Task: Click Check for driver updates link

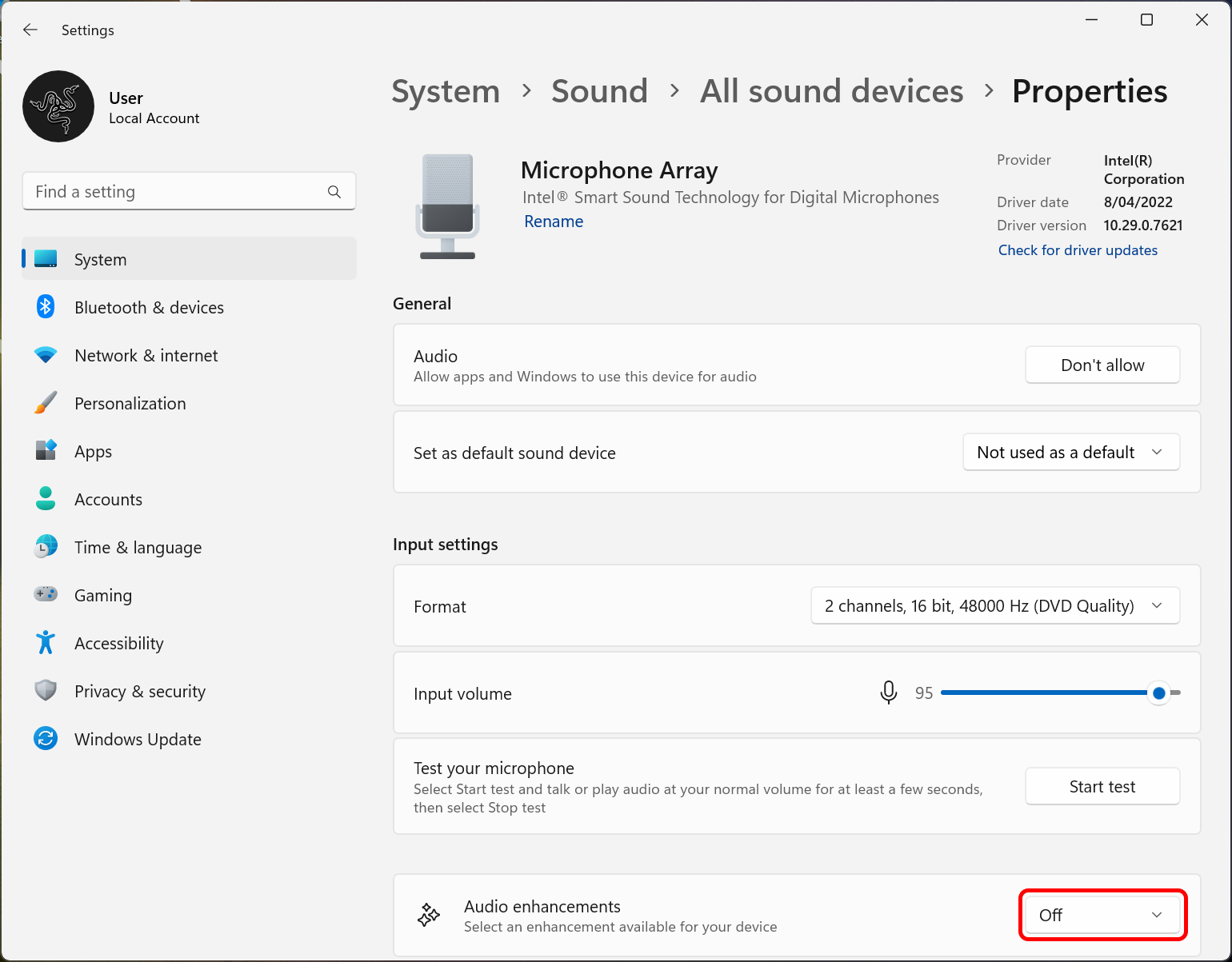Action: coord(1077,250)
